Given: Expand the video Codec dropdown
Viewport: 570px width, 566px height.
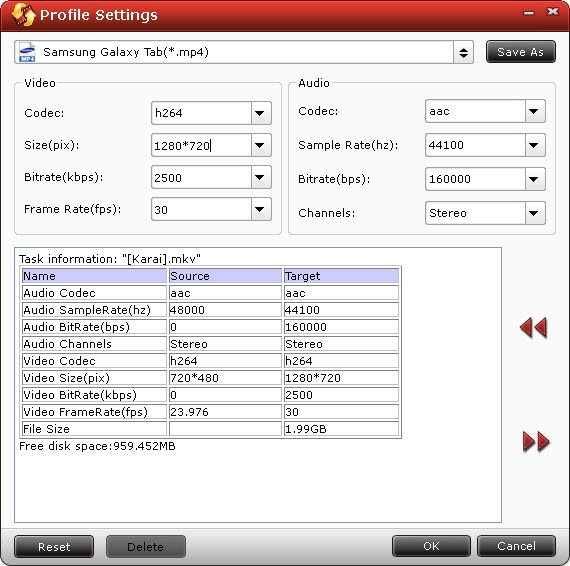Looking at the screenshot, I should click(260, 113).
